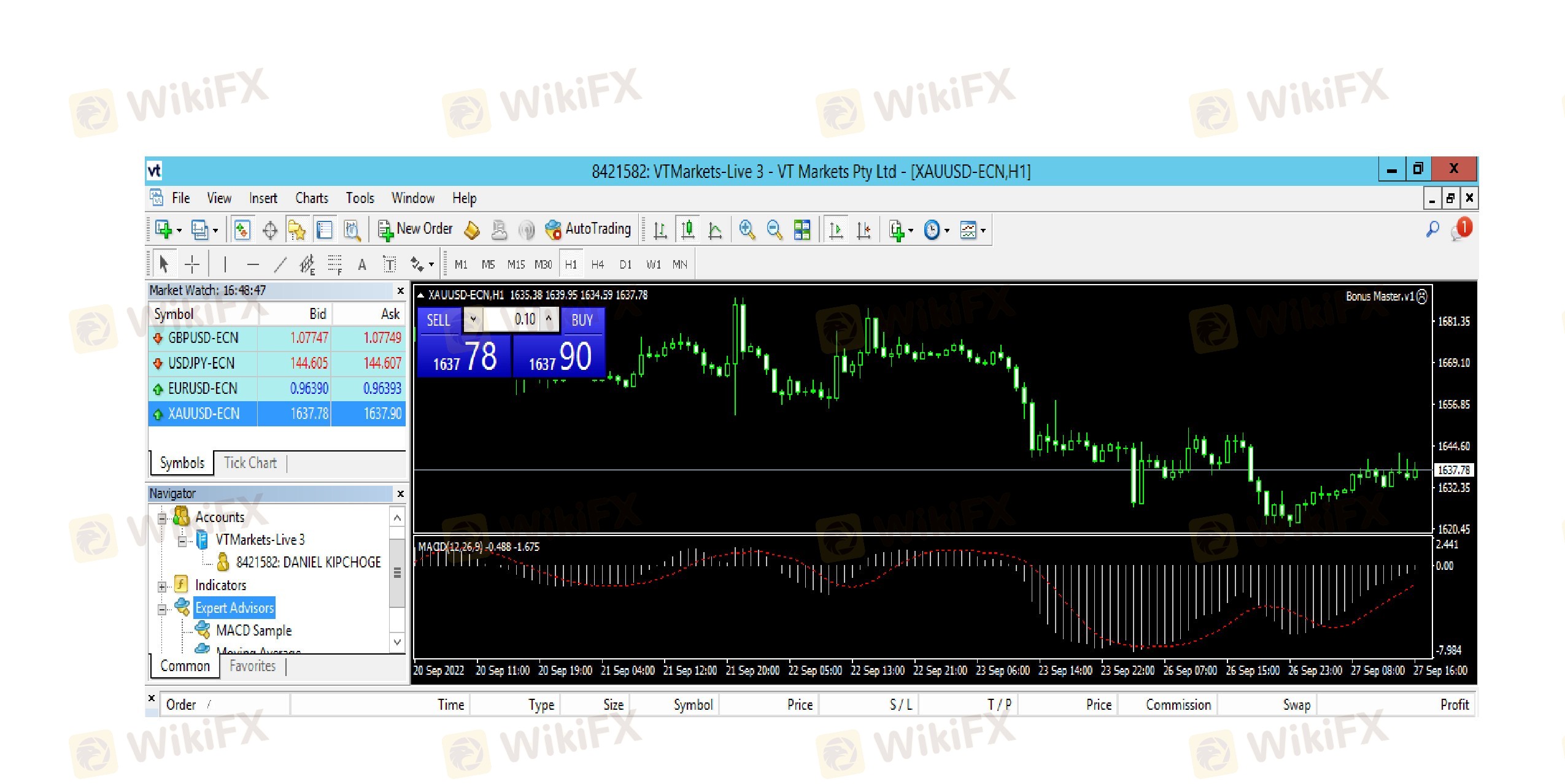Collapse the Expert Advisors tree node
Image resolution: width=1565 pixels, height=784 pixels.
click(162, 609)
